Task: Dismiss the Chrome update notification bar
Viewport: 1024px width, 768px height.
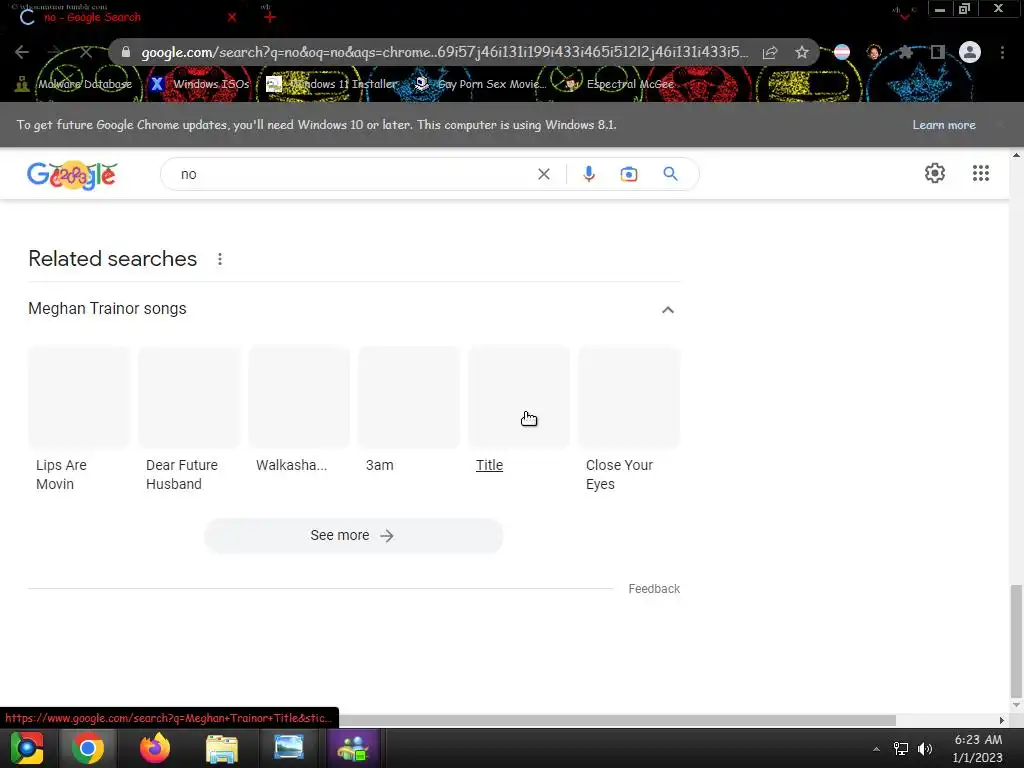Action: pyautogui.click(x=1000, y=125)
